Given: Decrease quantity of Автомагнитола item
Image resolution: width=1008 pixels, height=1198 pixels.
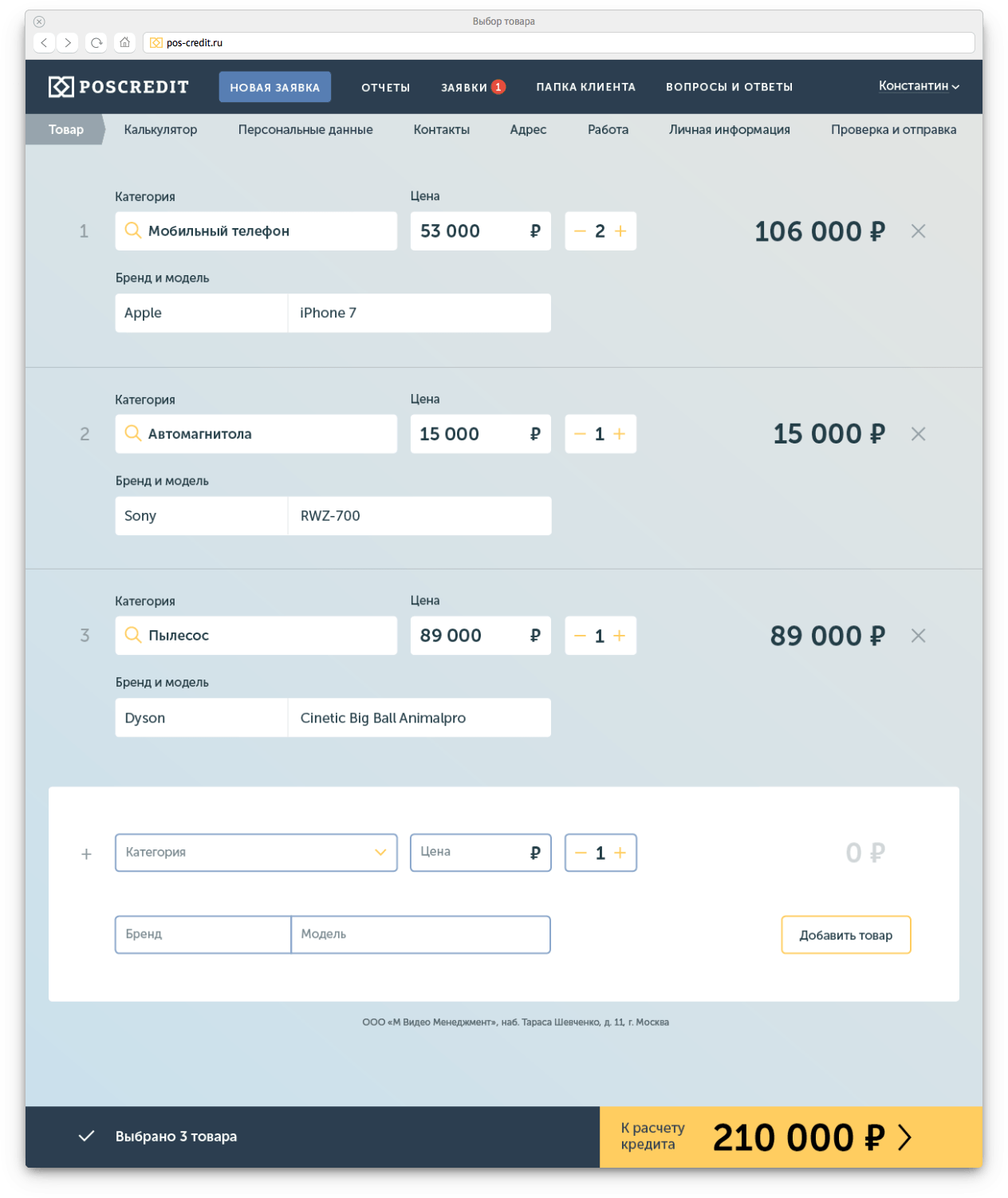Looking at the screenshot, I should (580, 434).
